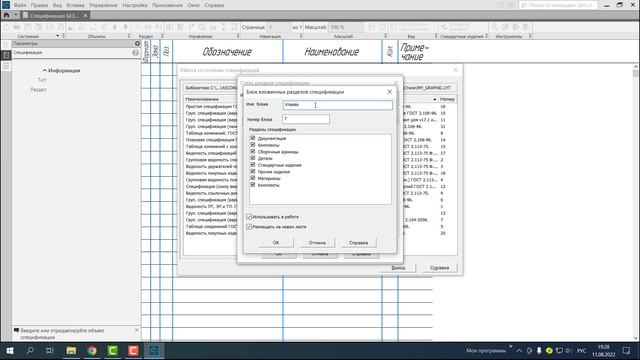Open Google Chrome from the taskbar
Image resolution: width=640 pixels, height=360 pixels.
click(x=92, y=351)
